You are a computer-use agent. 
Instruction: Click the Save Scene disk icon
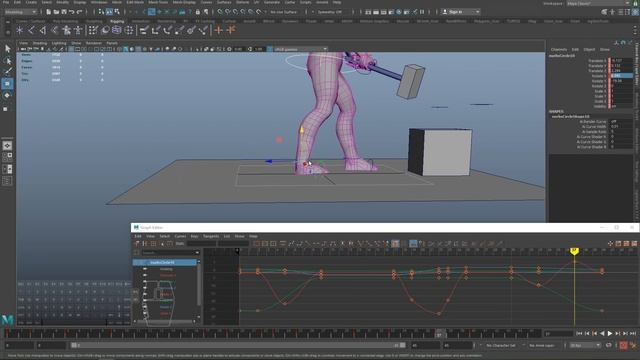pyautogui.click(x=64, y=12)
